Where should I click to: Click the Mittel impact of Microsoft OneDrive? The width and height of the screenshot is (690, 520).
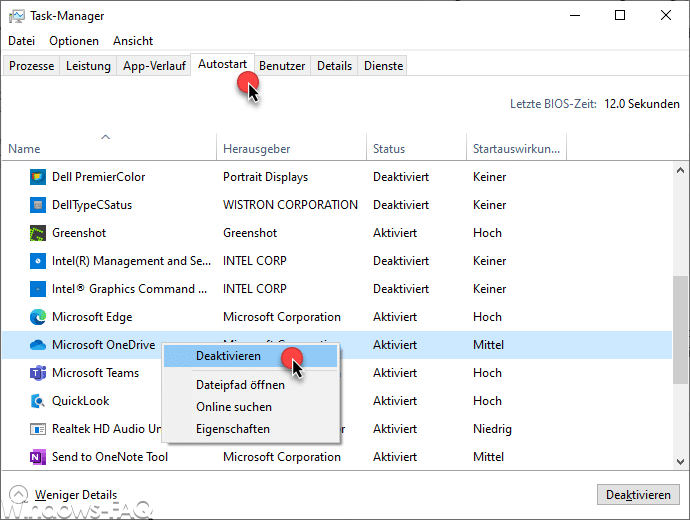click(488, 345)
